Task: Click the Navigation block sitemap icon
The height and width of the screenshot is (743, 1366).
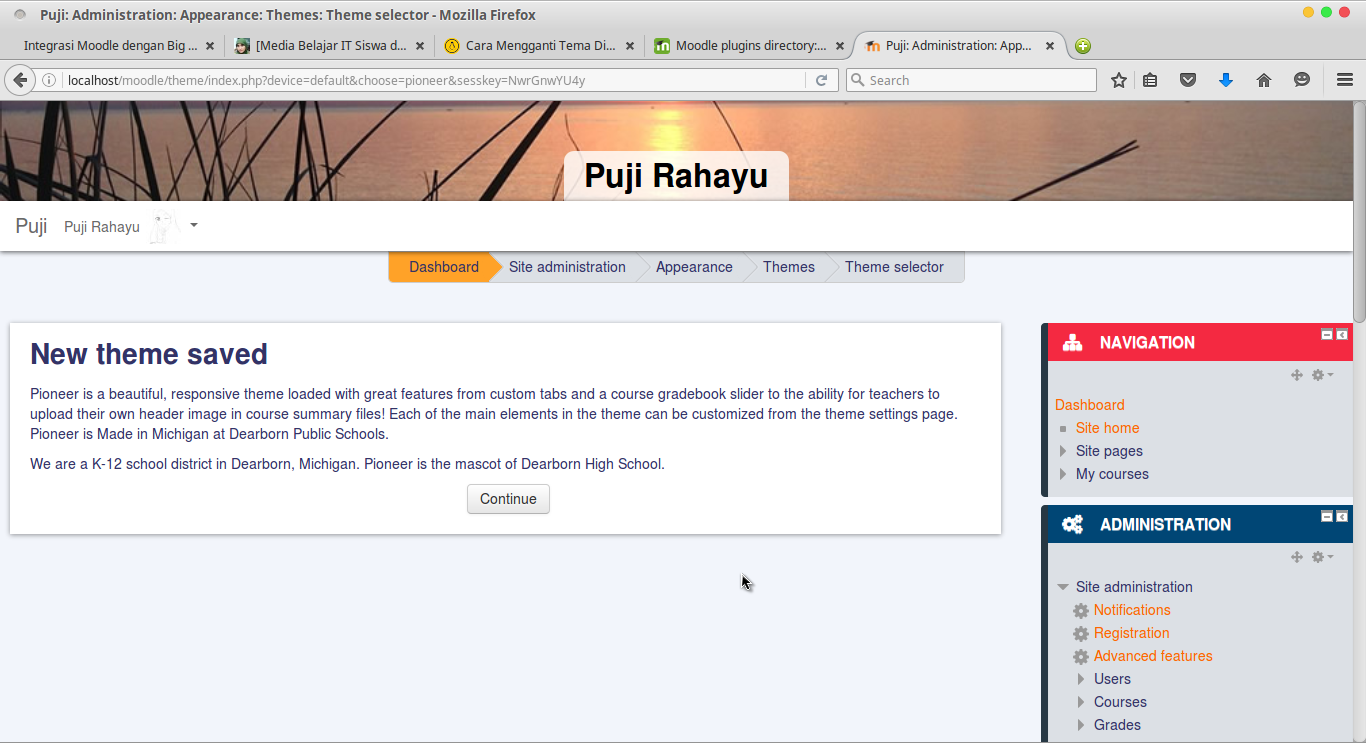Action: coord(1073,342)
